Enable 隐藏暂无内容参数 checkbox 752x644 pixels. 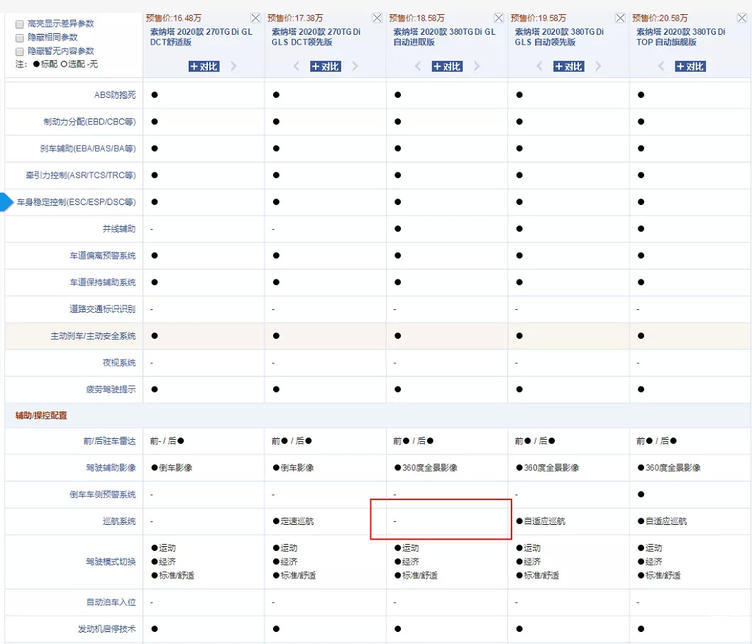tap(20, 51)
